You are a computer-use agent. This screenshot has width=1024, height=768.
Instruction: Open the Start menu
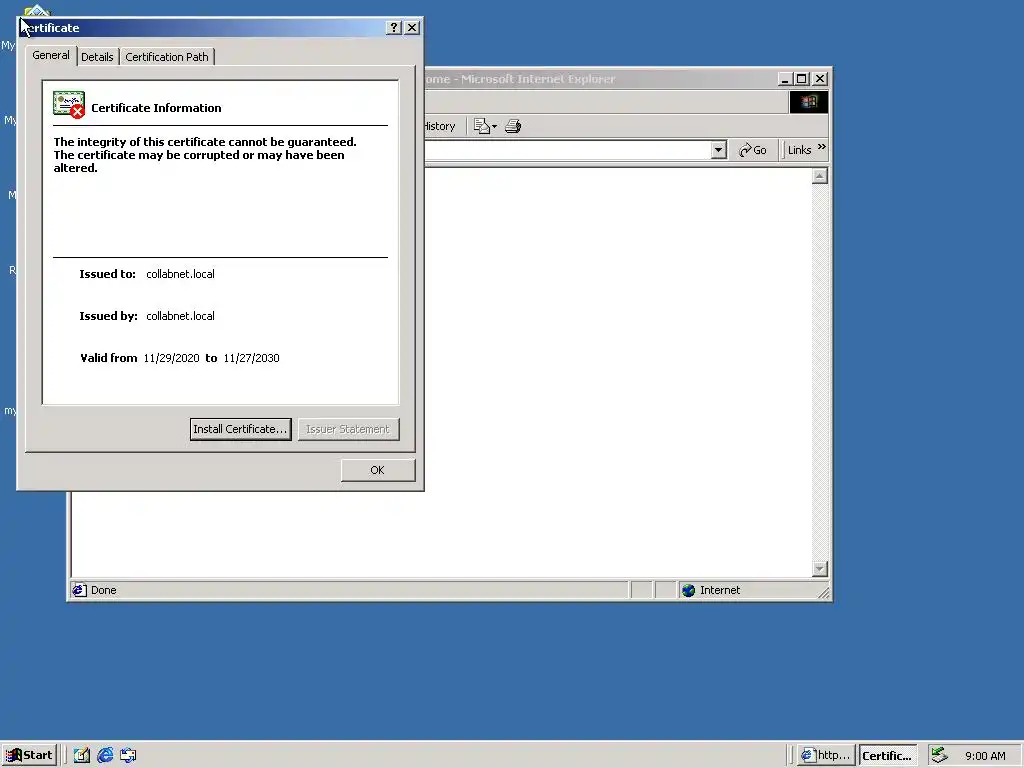(29, 755)
